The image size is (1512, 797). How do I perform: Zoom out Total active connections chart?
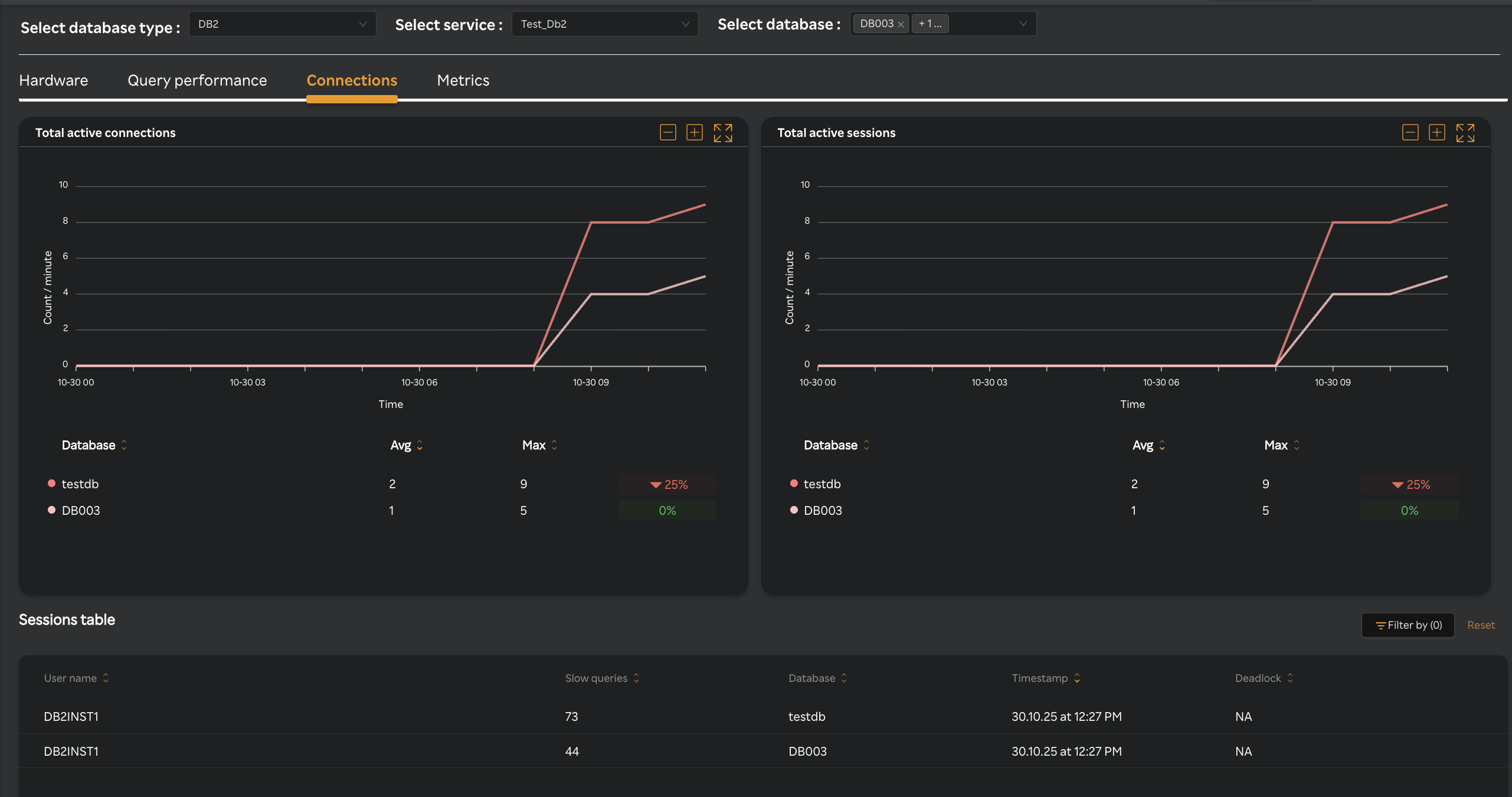667,132
